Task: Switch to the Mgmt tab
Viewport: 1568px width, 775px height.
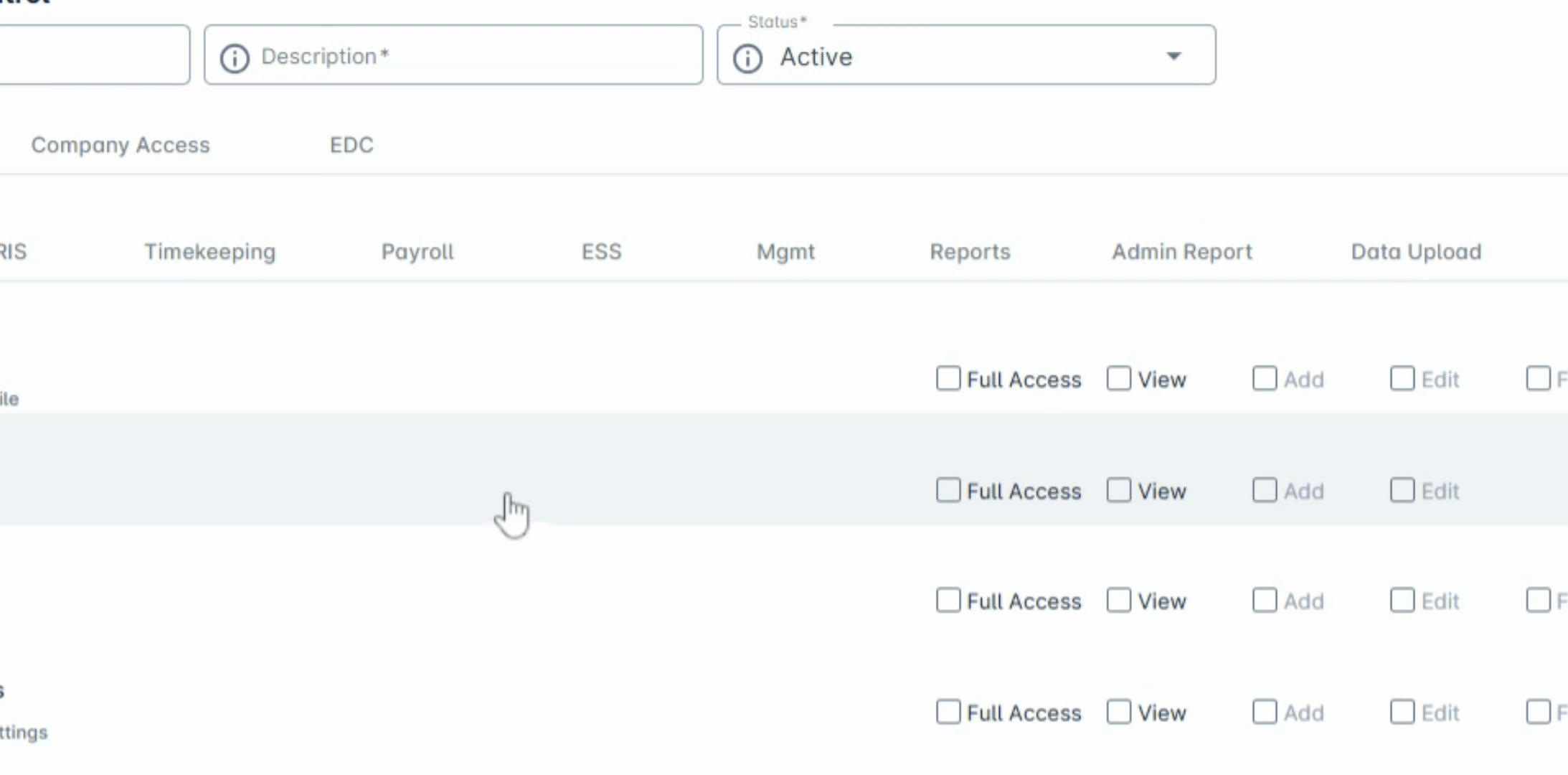Action: click(785, 252)
